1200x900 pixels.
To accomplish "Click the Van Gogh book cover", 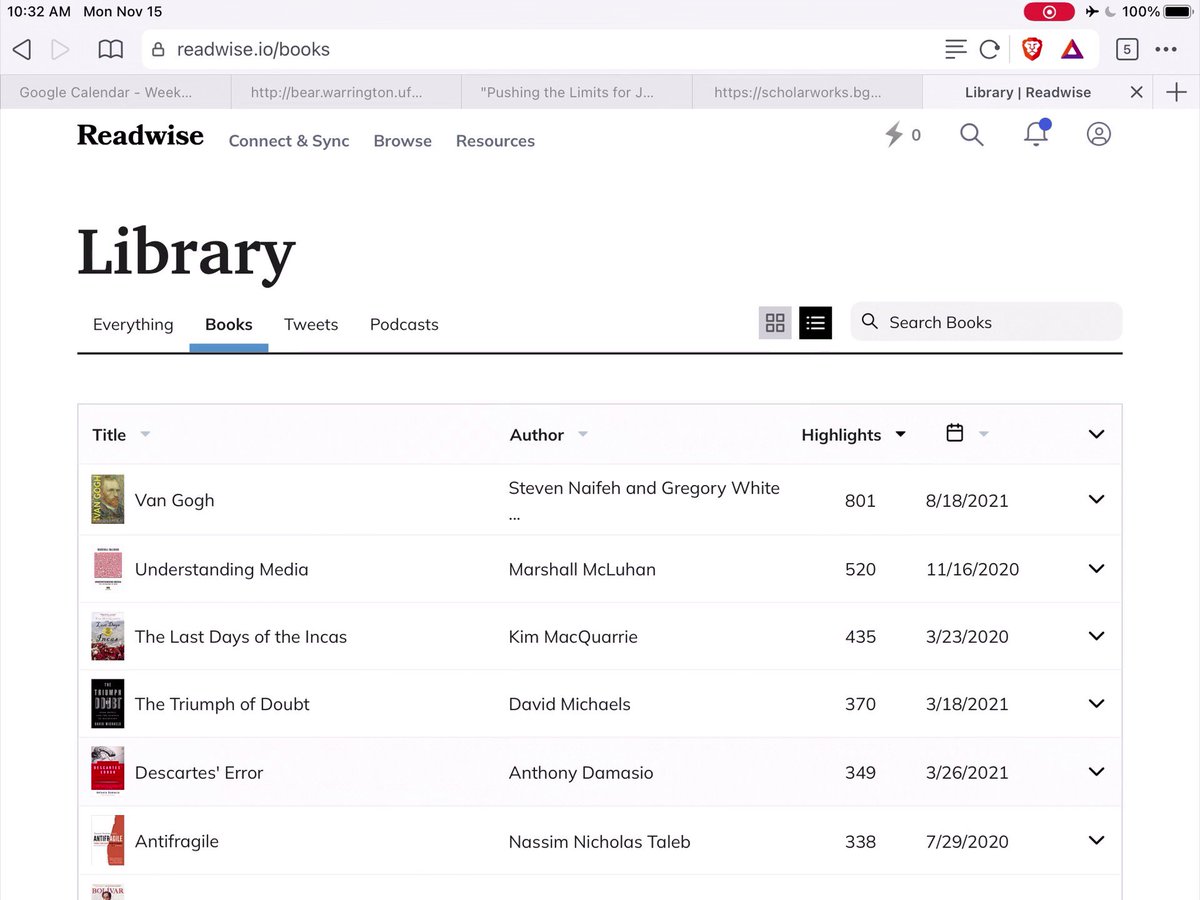I will (108, 500).
